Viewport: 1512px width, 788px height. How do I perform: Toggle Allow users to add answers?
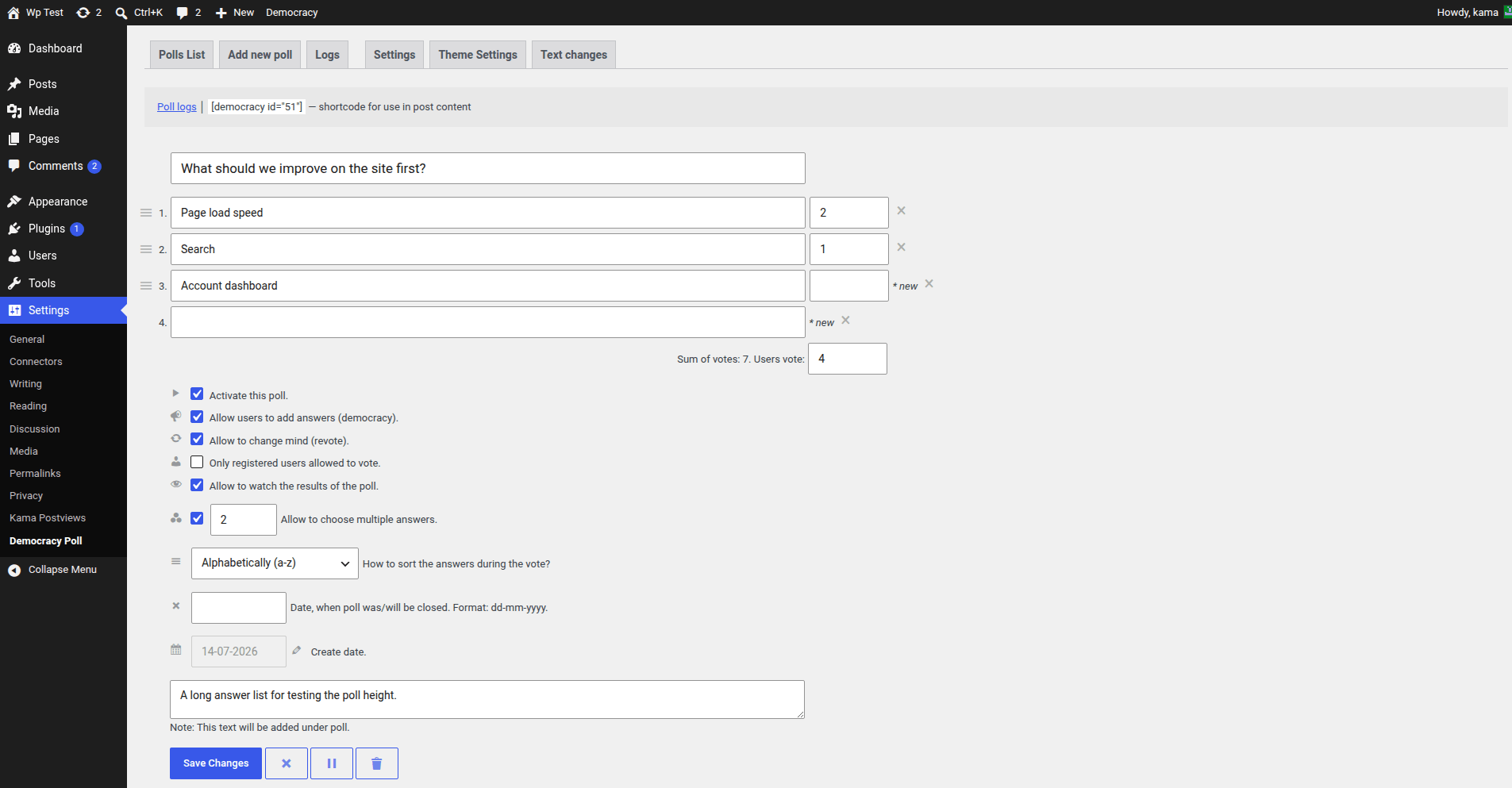[197, 417]
